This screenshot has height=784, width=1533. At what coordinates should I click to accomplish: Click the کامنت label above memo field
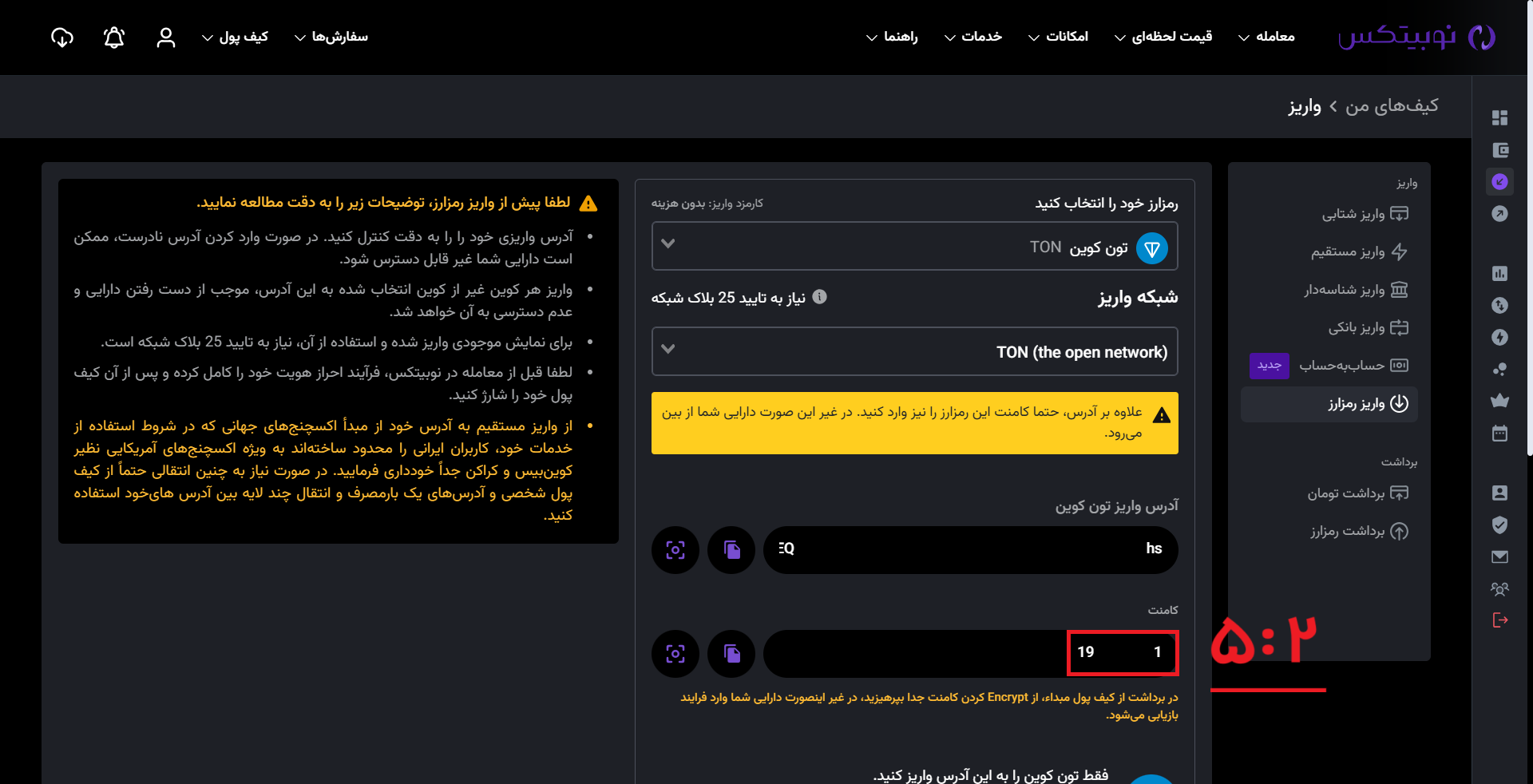pos(1163,610)
